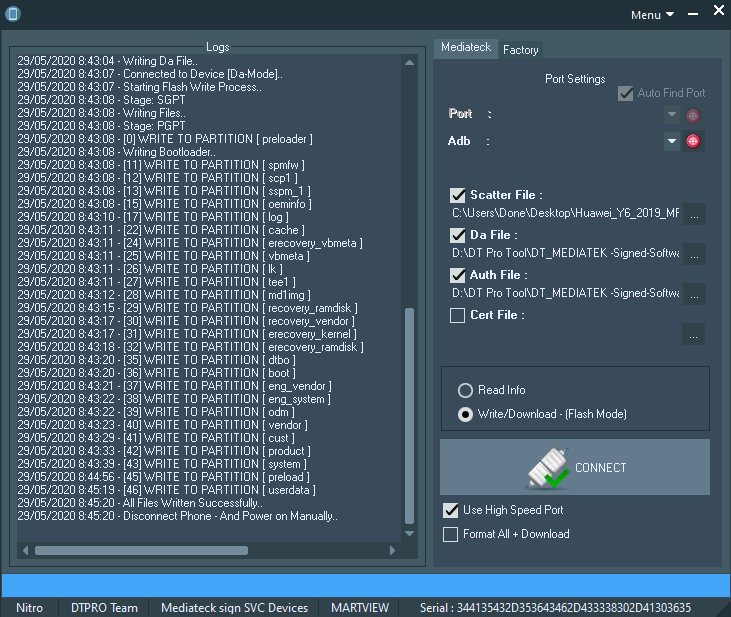Click the Port scan icon
Screen dimensions: 731x617
[693, 115]
